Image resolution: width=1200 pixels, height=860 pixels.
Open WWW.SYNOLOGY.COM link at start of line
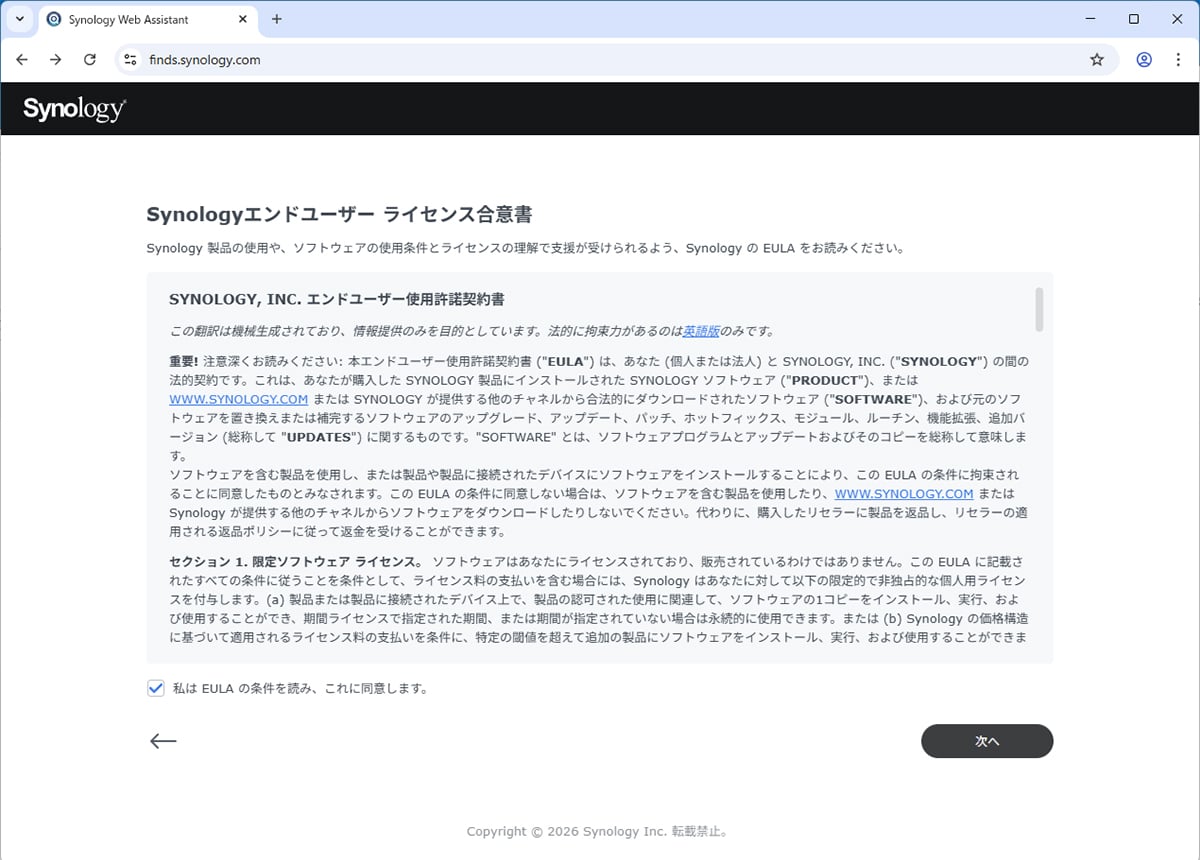pos(238,399)
